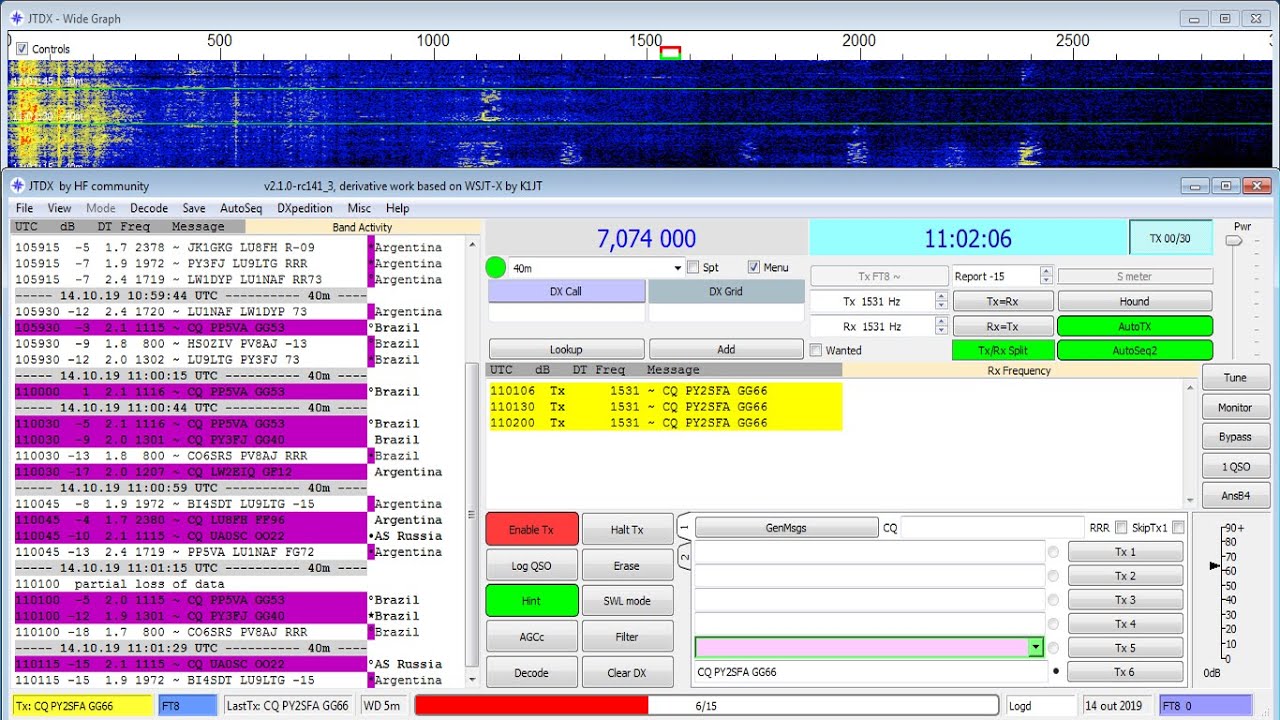Screen dimensions: 1280x720
Task: Select the radio button next to Tx 5
Action: 1053,648
